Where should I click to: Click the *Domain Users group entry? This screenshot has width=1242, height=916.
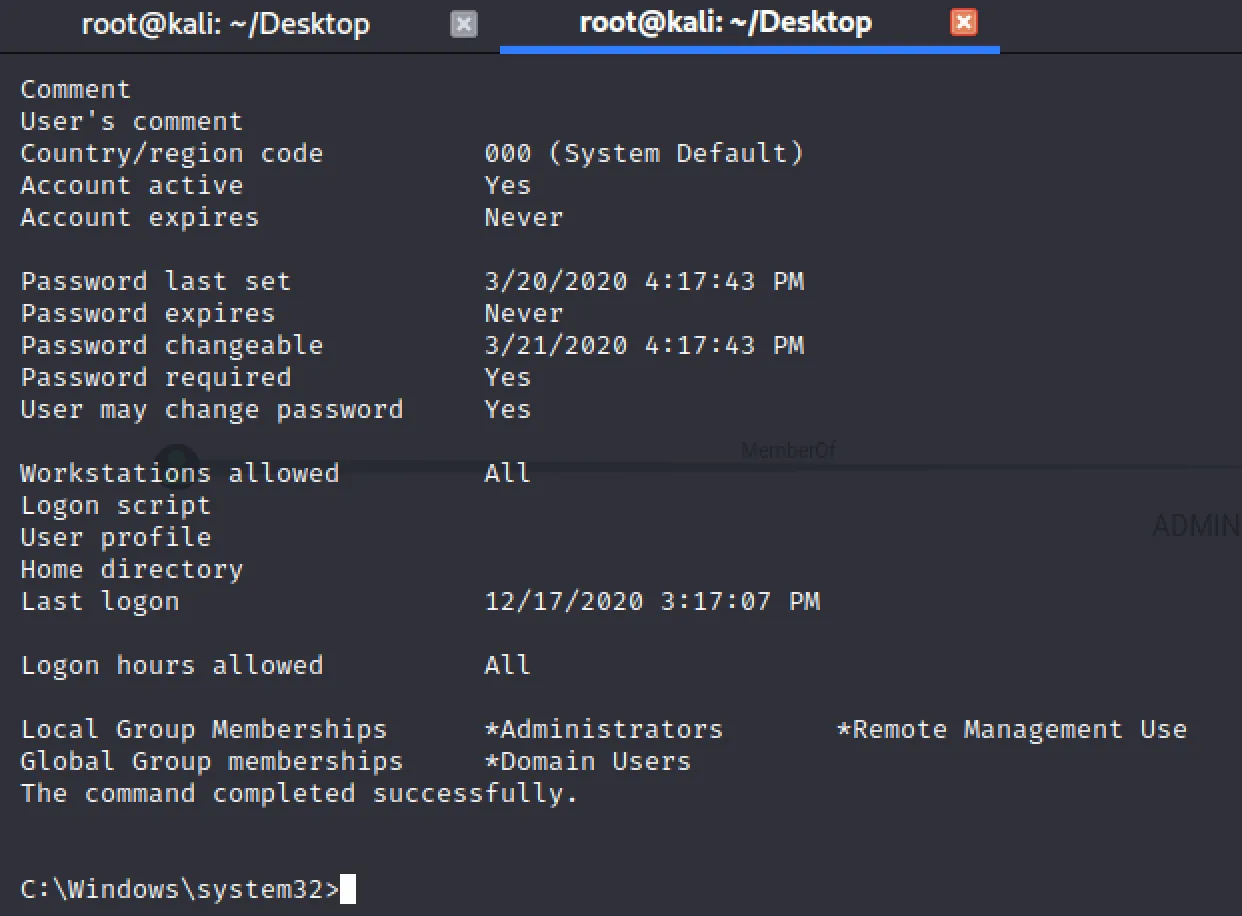(587, 761)
